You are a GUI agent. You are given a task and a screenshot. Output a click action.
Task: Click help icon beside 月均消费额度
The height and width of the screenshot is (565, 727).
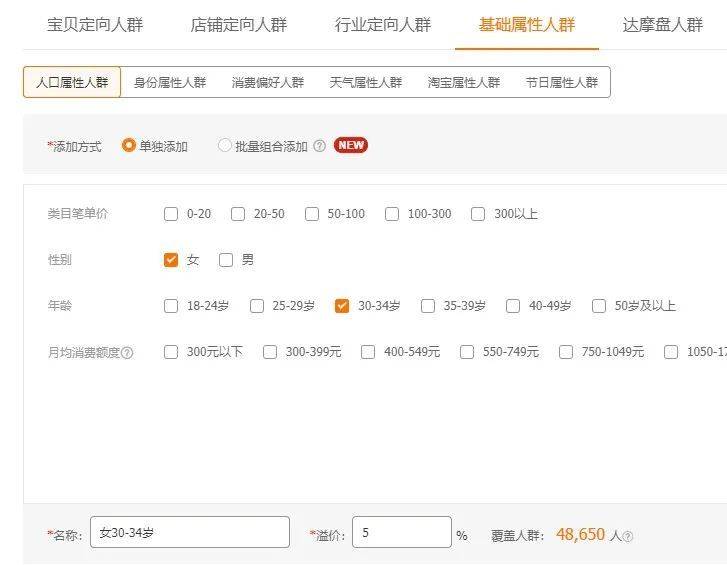(127, 353)
